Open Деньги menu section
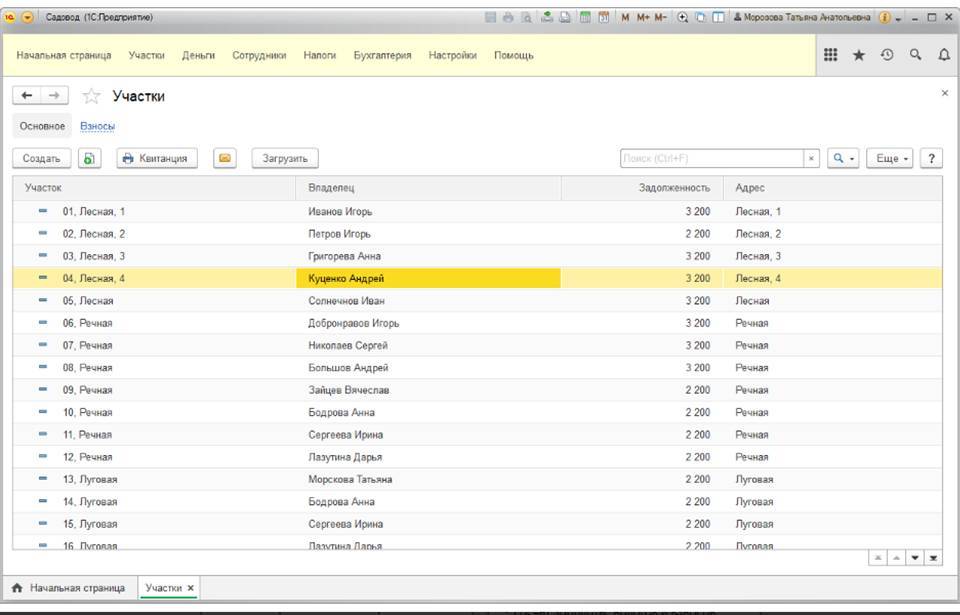This screenshot has width=960, height=615. tap(198, 55)
